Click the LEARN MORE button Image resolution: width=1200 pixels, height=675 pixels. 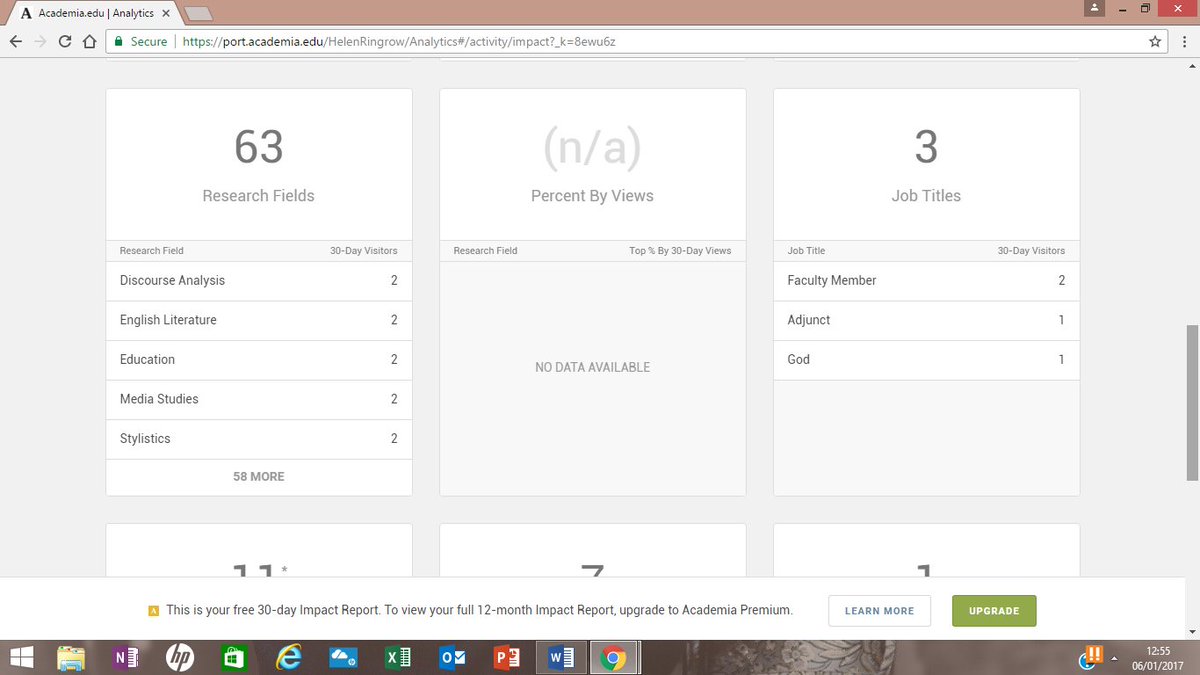point(879,611)
